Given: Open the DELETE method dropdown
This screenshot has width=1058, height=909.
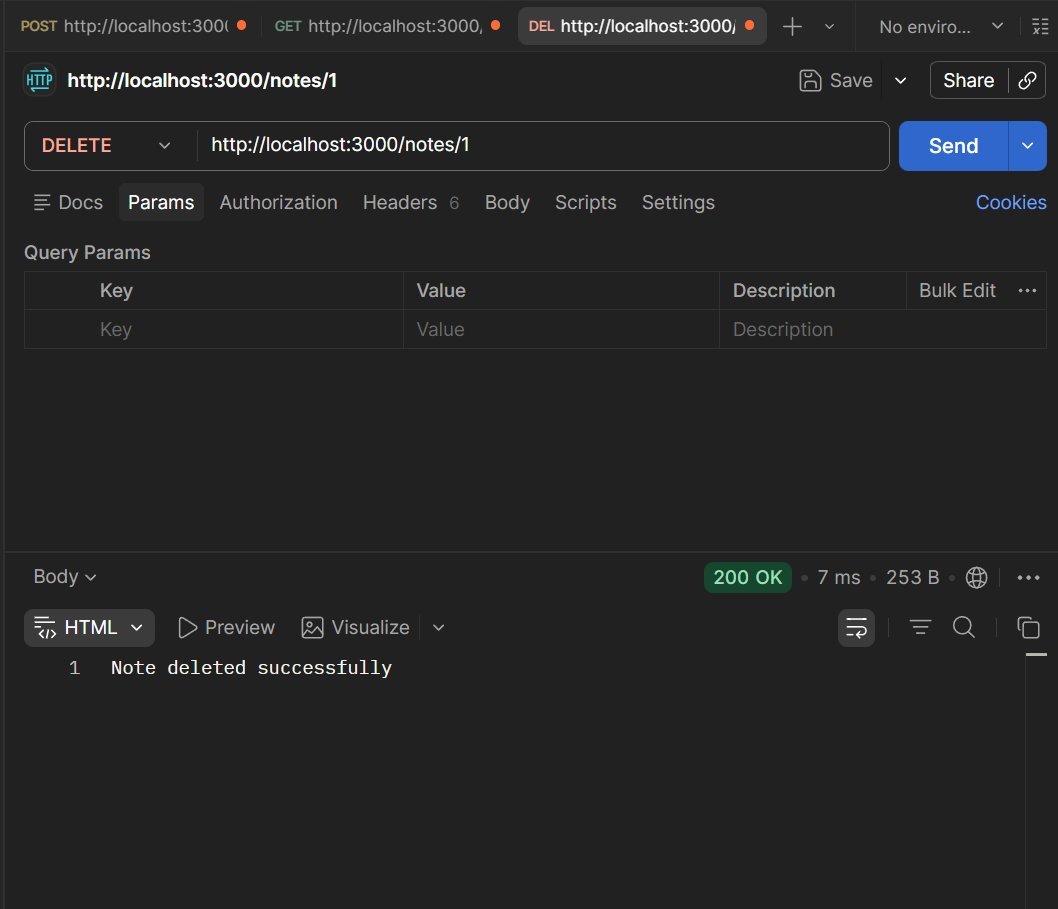Looking at the screenshot, I should pyautogui.click(x=106, y=146).
